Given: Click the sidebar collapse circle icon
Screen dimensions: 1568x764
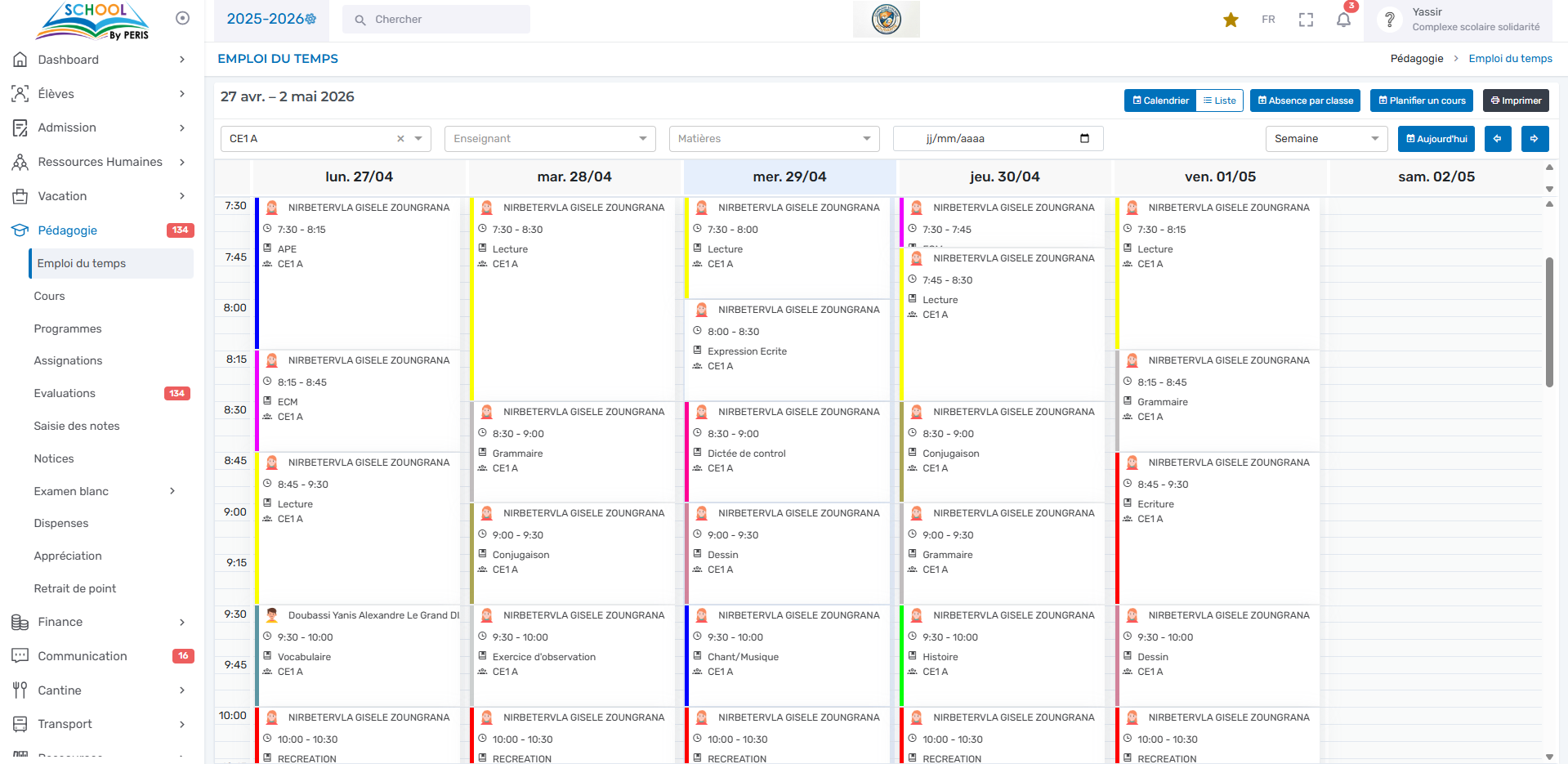Looking at the screenshot, I should tap(183, 18).
